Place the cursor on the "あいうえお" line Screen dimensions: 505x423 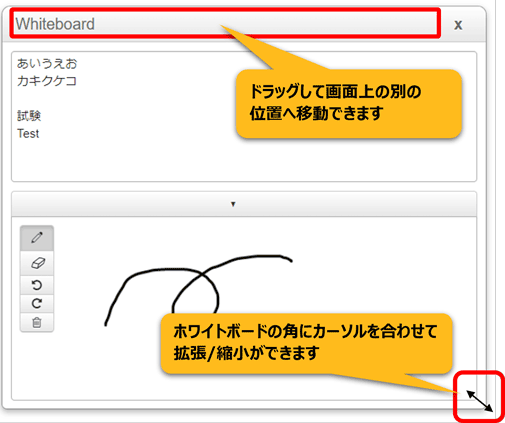point(47,63)
